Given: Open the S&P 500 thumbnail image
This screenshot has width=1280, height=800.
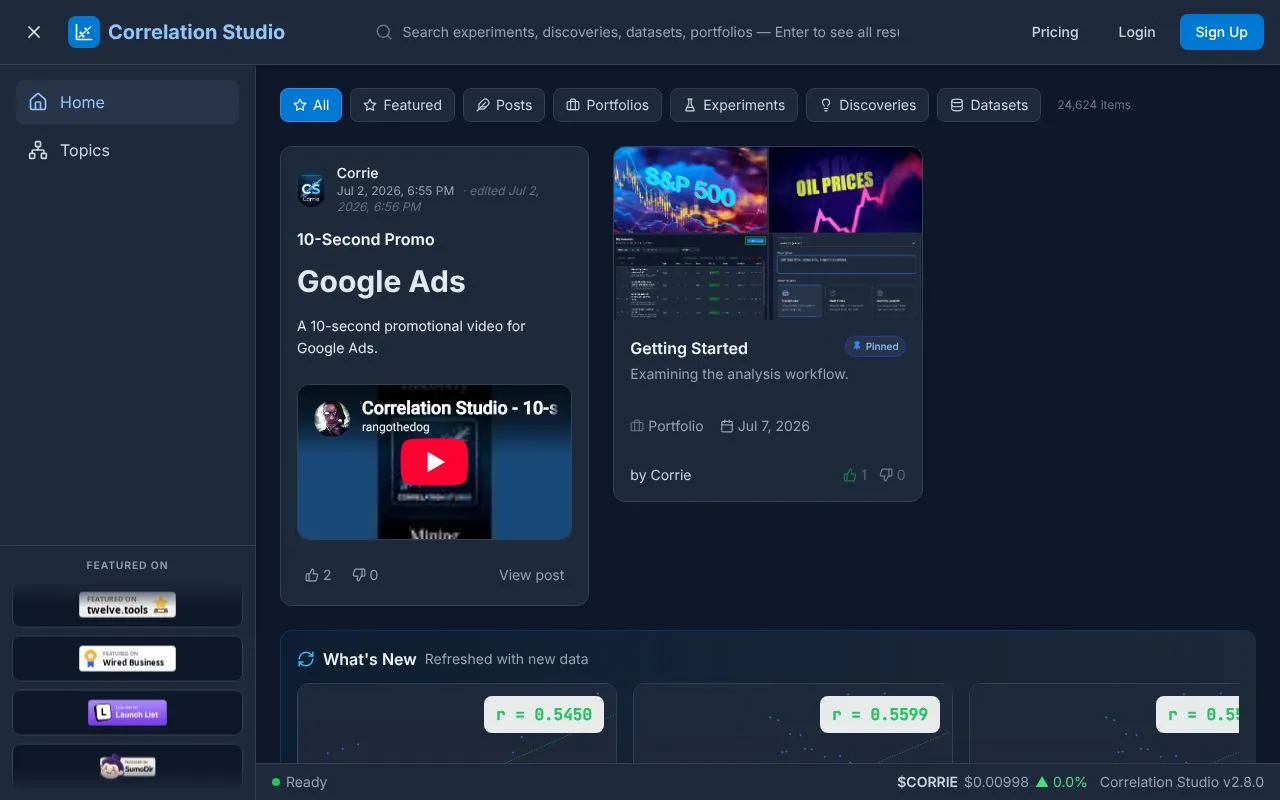Looking at the screenshot, I should (691, 190).
